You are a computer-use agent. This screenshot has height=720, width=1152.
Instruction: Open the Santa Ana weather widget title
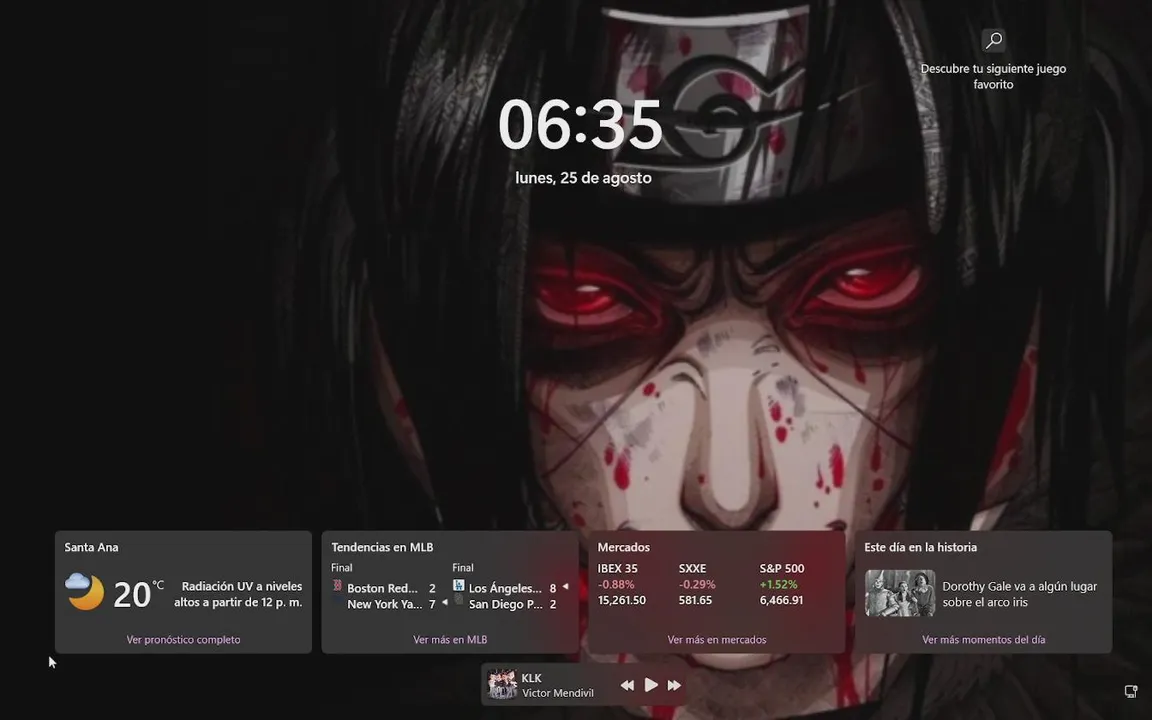pyautogui.click(x=91, y=547)
